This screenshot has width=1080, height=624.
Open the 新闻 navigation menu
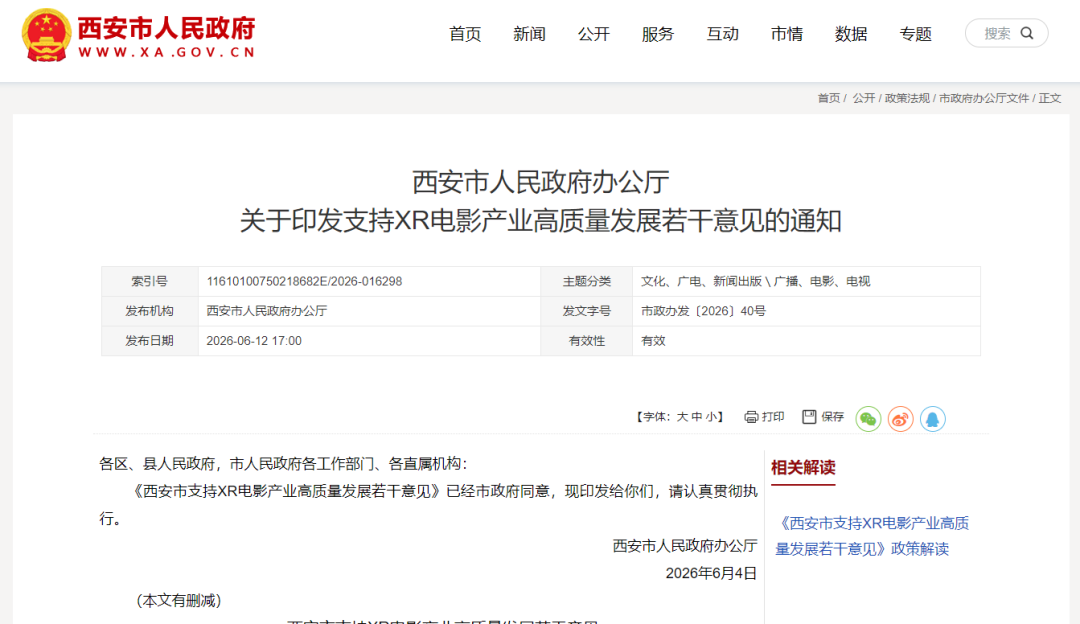[529, 34]
